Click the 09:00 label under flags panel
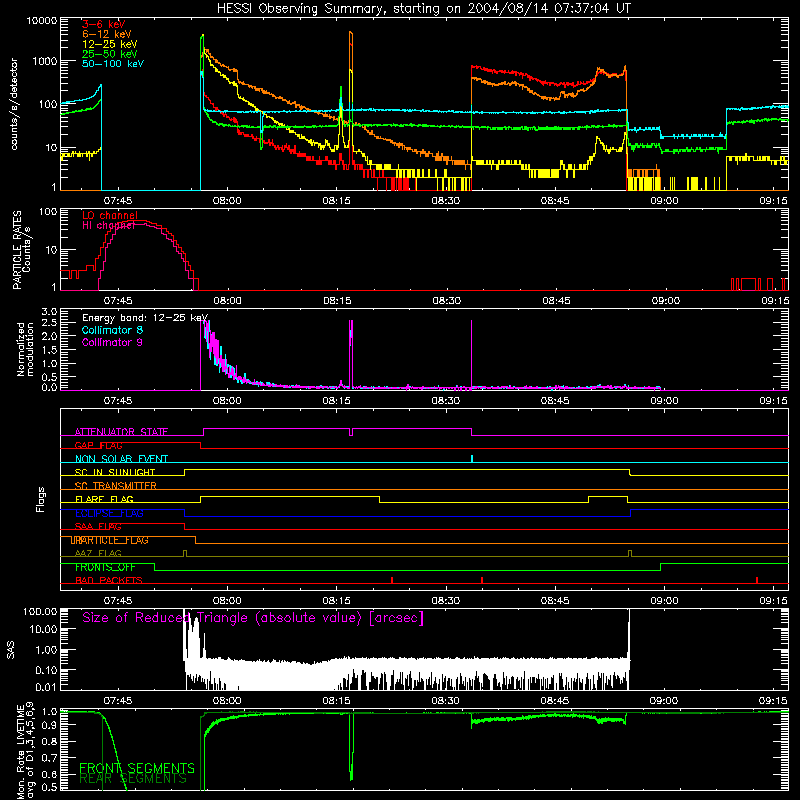Screen dimensions: 800x800 pos(664,601)
